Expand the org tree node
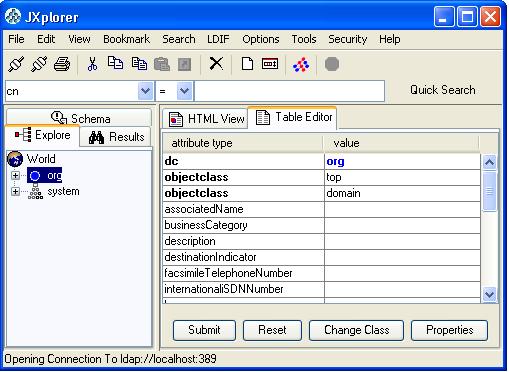509x372 pixels. pos(15,175)
